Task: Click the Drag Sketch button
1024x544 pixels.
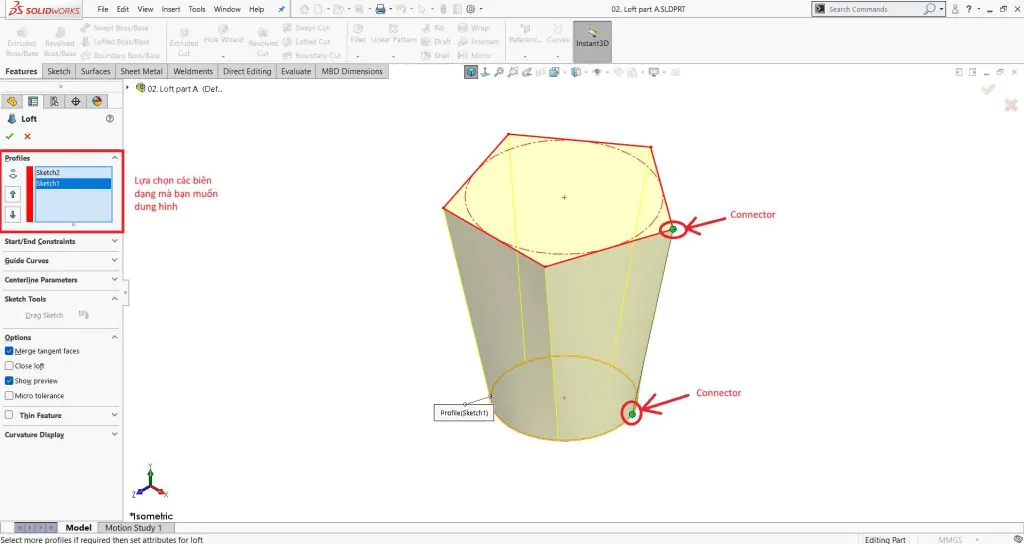Action: [44, 315]
